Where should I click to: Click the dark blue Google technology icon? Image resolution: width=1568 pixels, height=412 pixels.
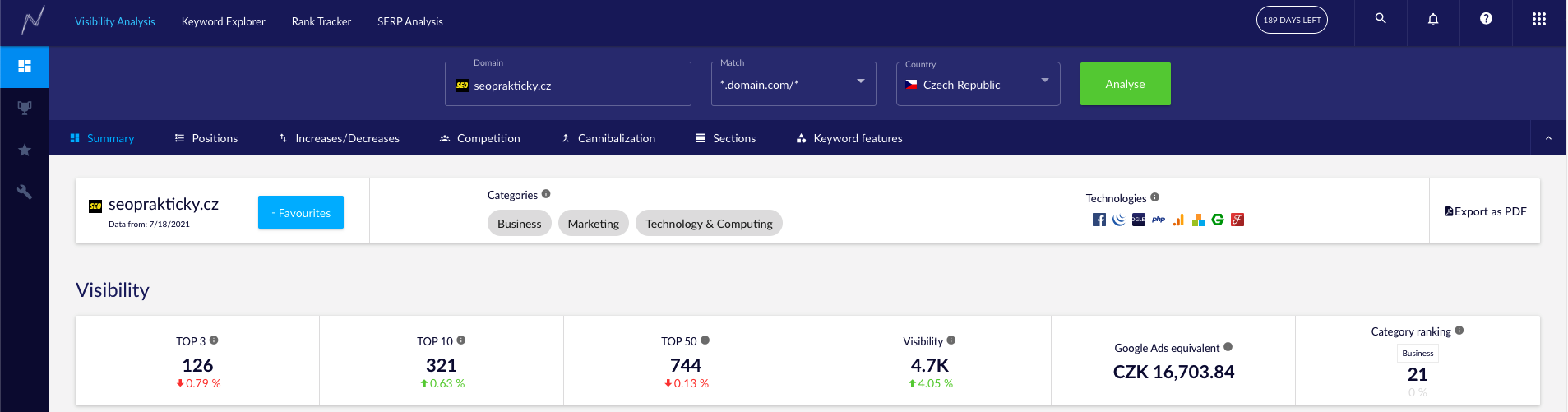pyautogui.click(x=1139, y=220)
